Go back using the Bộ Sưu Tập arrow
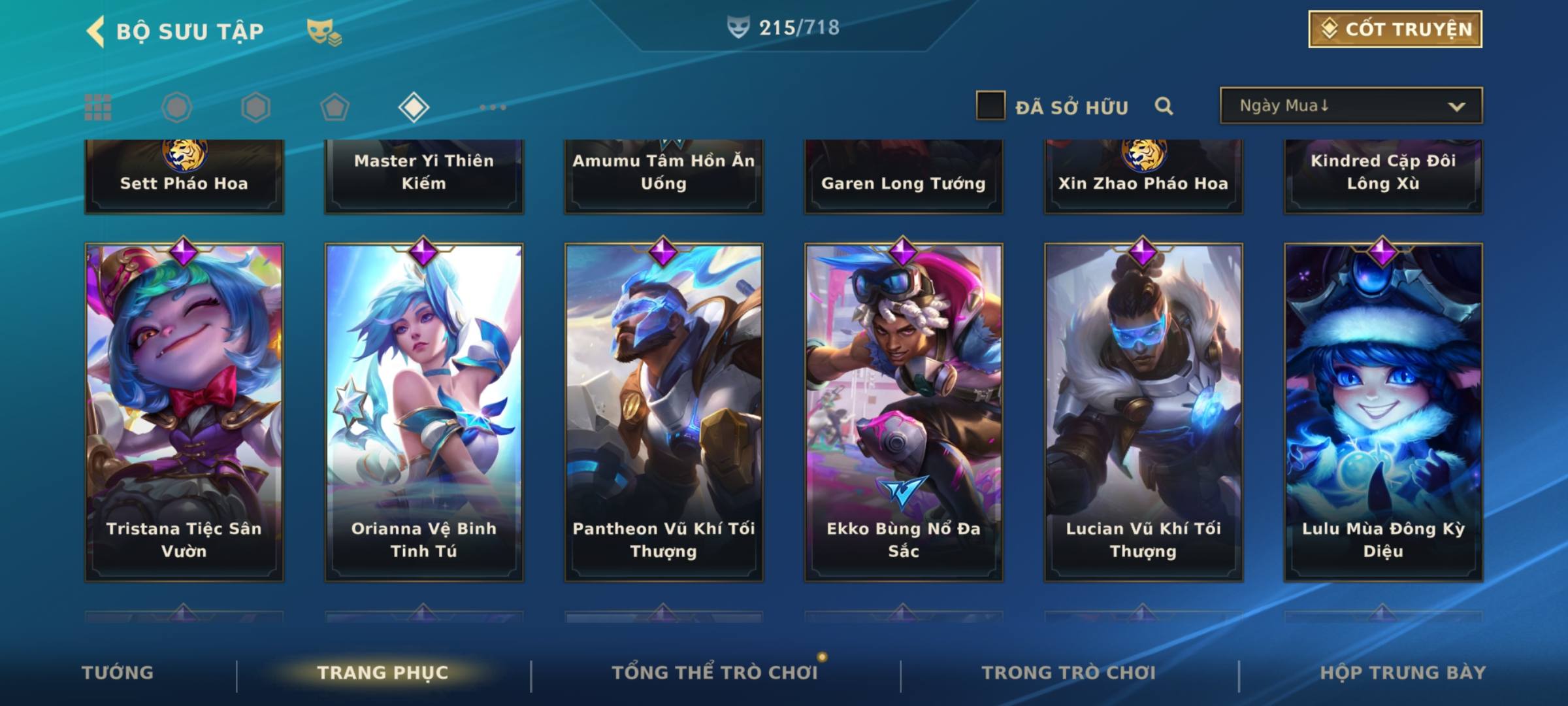 click(95, 31)
